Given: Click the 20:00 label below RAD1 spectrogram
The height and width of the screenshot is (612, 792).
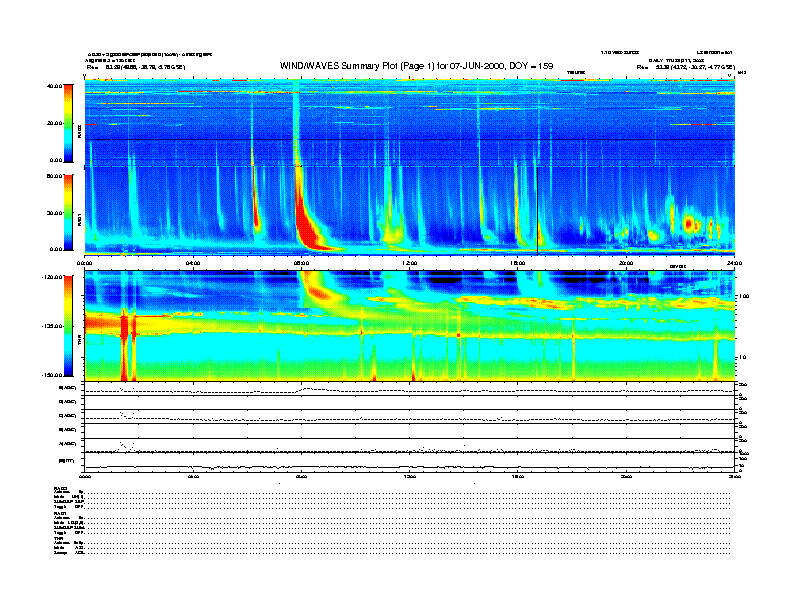Looking at the screenshot, I should (x=626, y=263).
